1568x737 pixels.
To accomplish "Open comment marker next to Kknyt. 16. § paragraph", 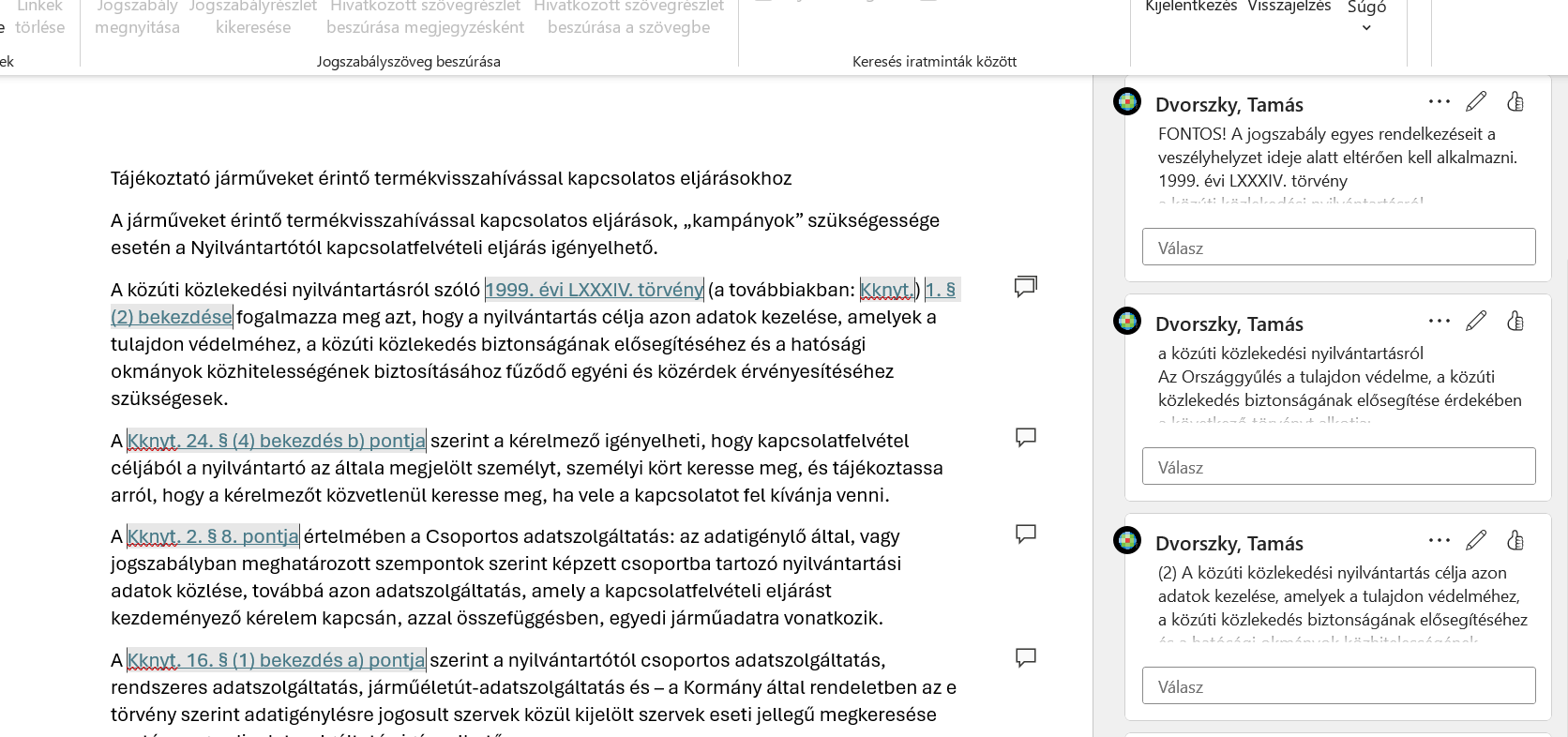I will [x=1025, y=657].
